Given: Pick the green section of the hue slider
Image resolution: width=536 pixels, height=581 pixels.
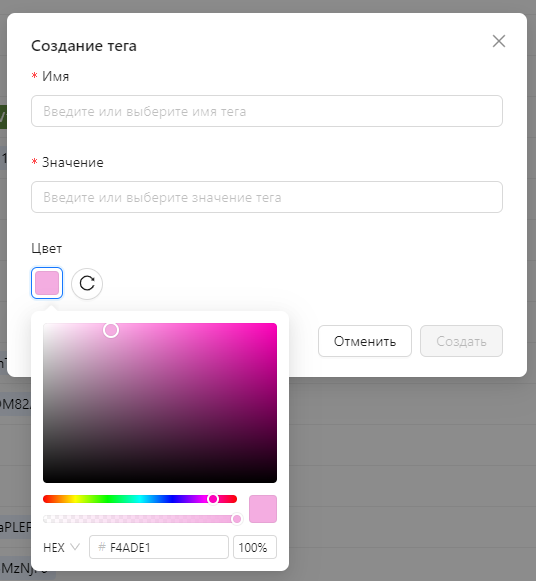Looking at the screenshot, I should [107, 499].
